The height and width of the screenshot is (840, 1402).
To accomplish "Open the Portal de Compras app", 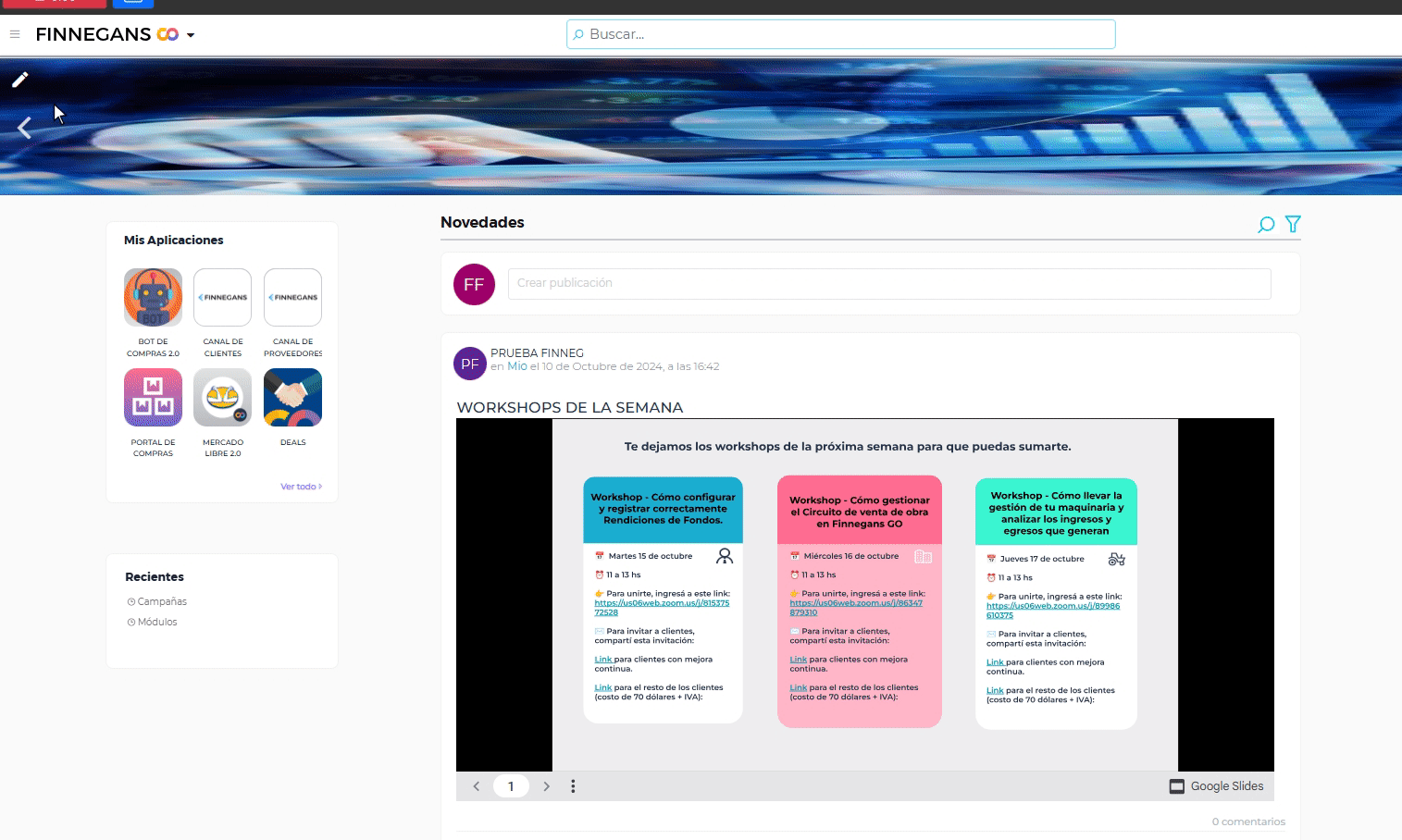I will 153,398.
